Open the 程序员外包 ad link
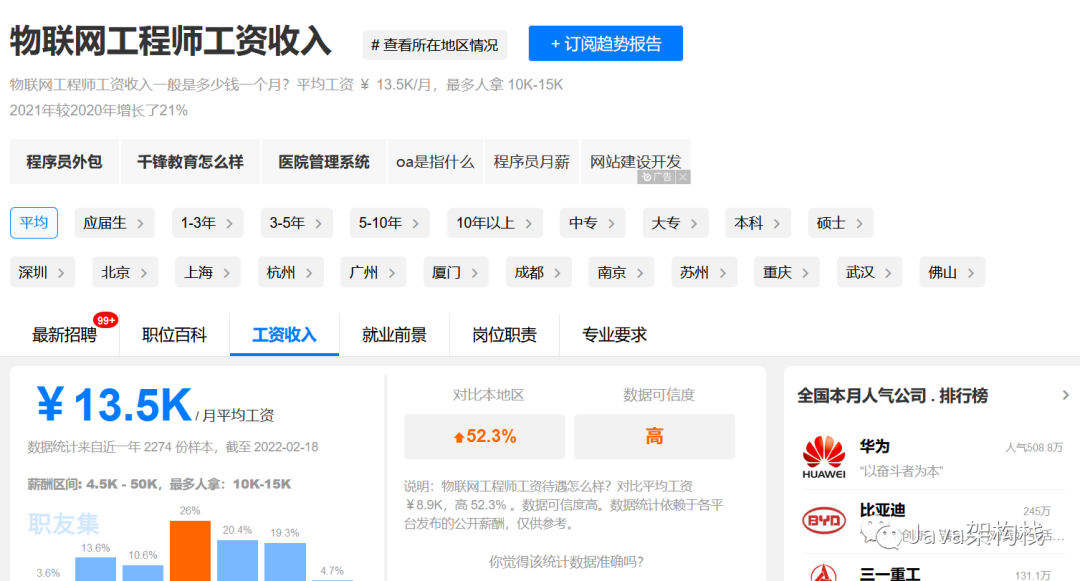The width and height of the screenshot is (1080, 581). click(x=64, y=162)
